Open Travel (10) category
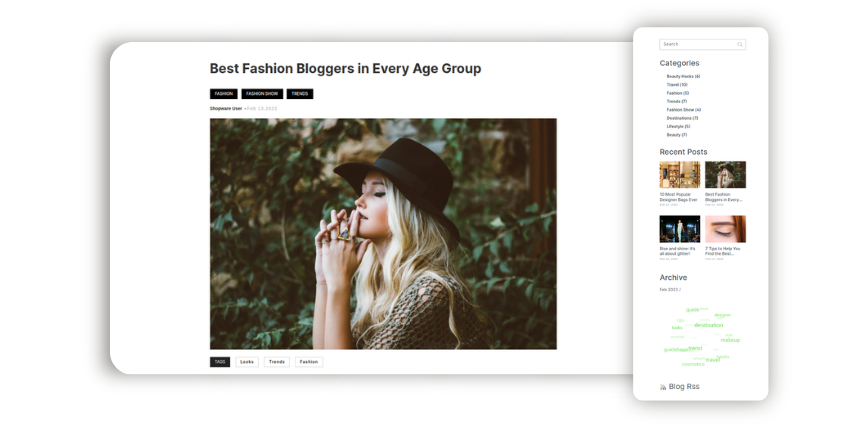The height and width of the screenshot is (425, 853). point(677,85)
